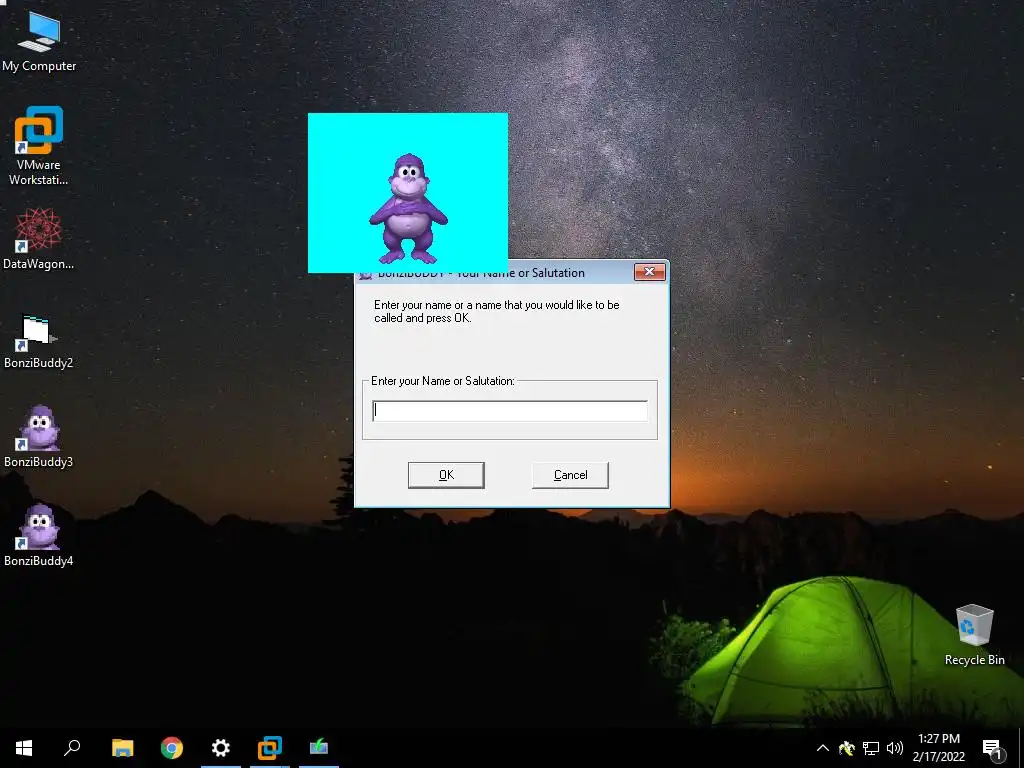Viewport: 1024px width, 768px height.
Task: Launch Google Chrome from the taskbar
Action: point(172,748)
